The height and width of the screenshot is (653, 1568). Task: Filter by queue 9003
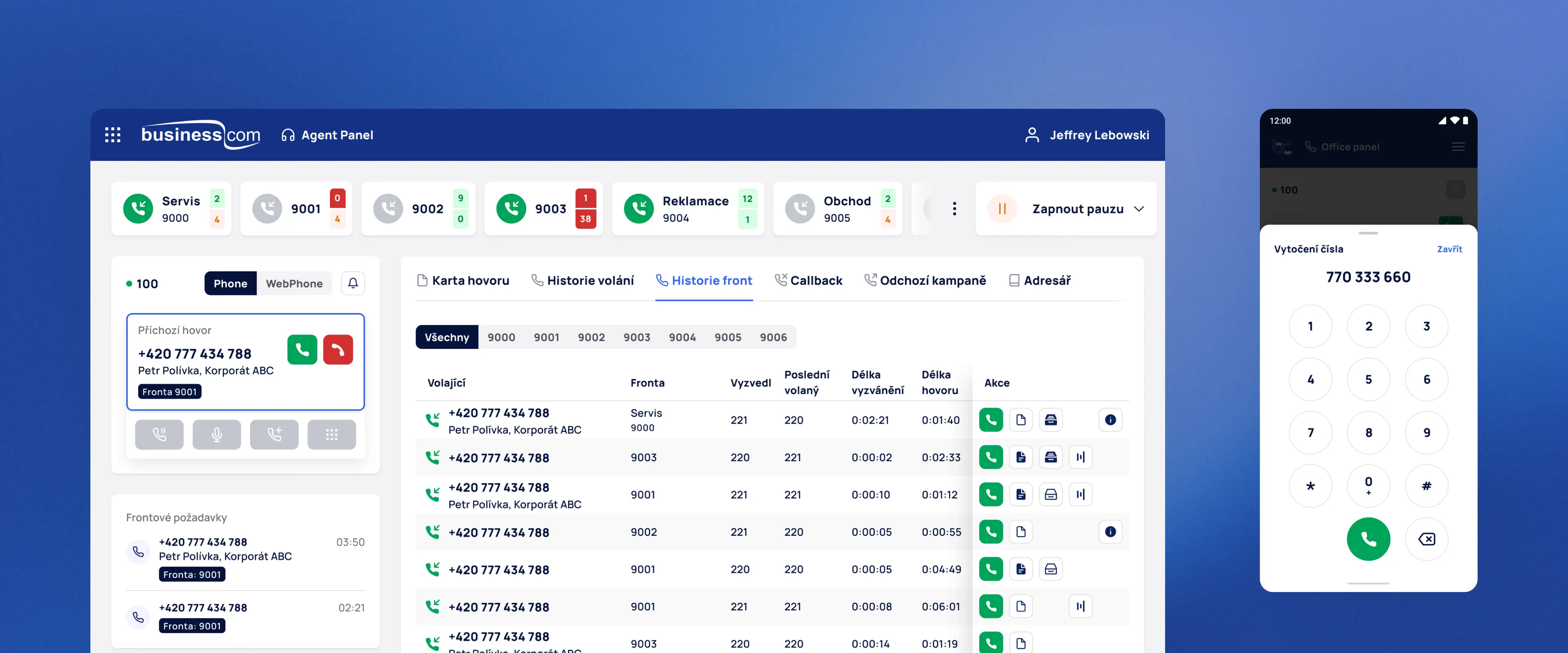click(637, 337)
